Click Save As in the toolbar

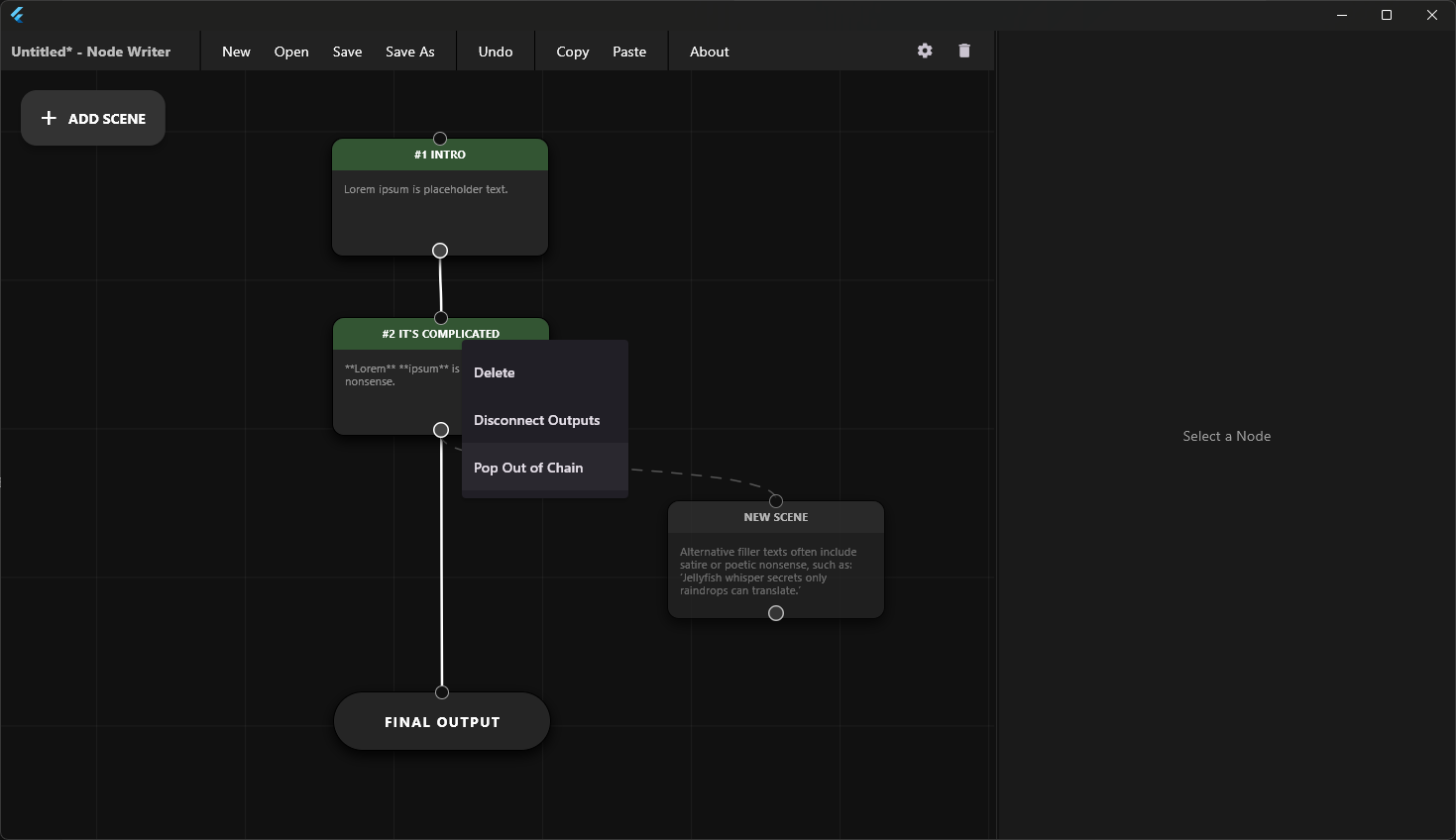pyautogui.click(x=410, y=52)
